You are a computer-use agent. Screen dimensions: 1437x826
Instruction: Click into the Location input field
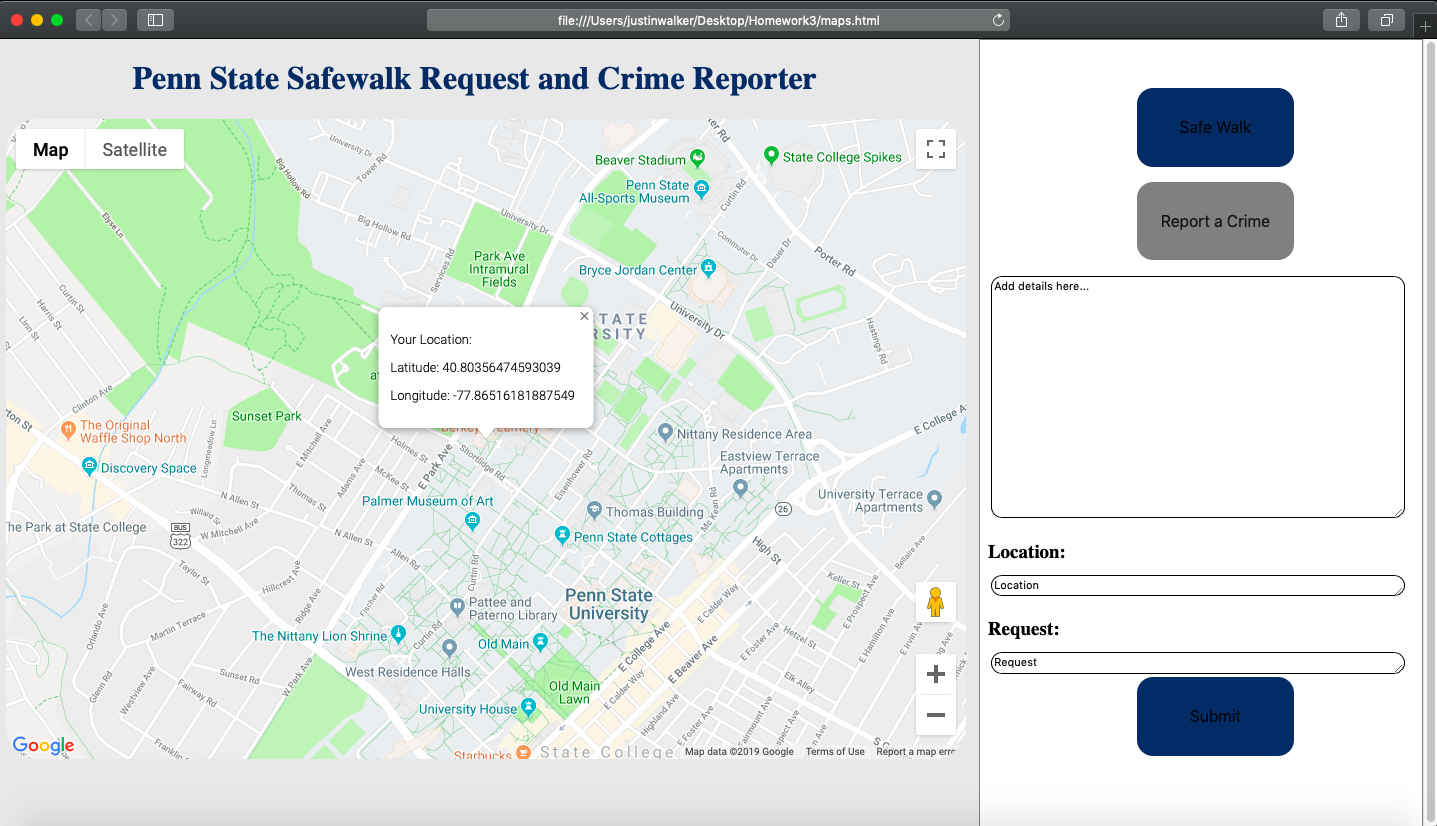(1198, 585)
